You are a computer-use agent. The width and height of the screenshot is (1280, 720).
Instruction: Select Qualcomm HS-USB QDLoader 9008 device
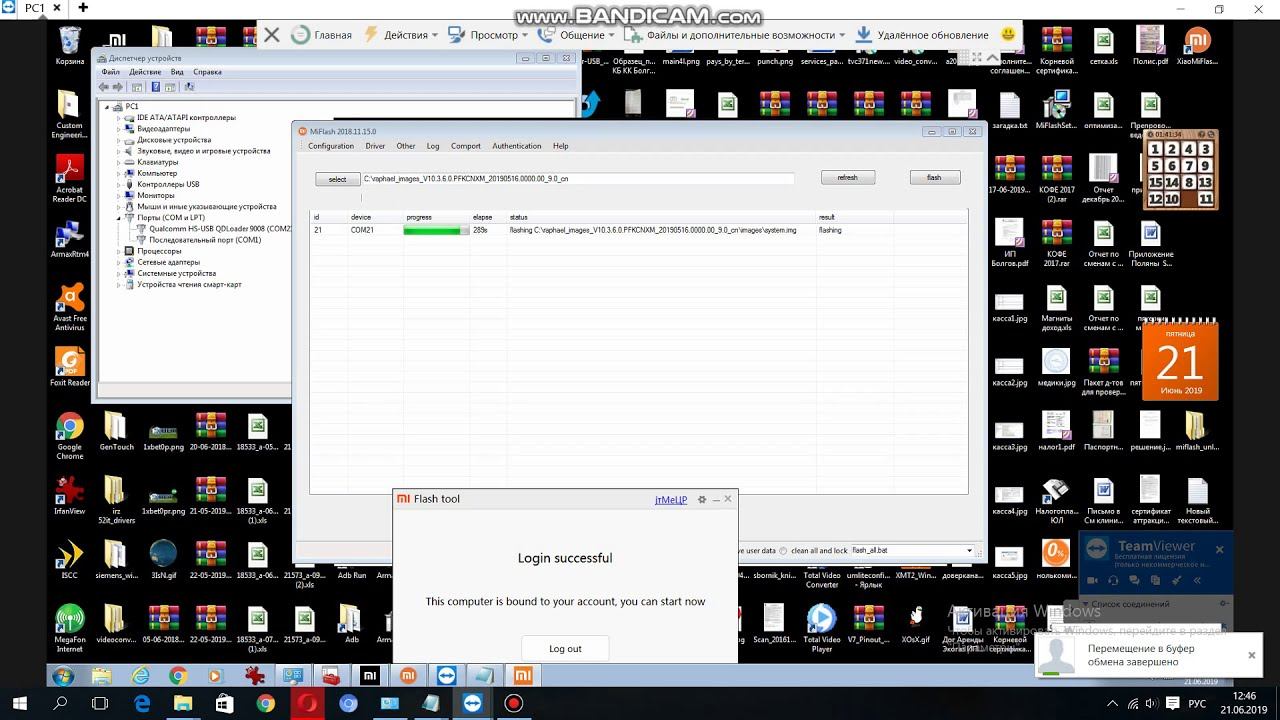click(219, 228)
